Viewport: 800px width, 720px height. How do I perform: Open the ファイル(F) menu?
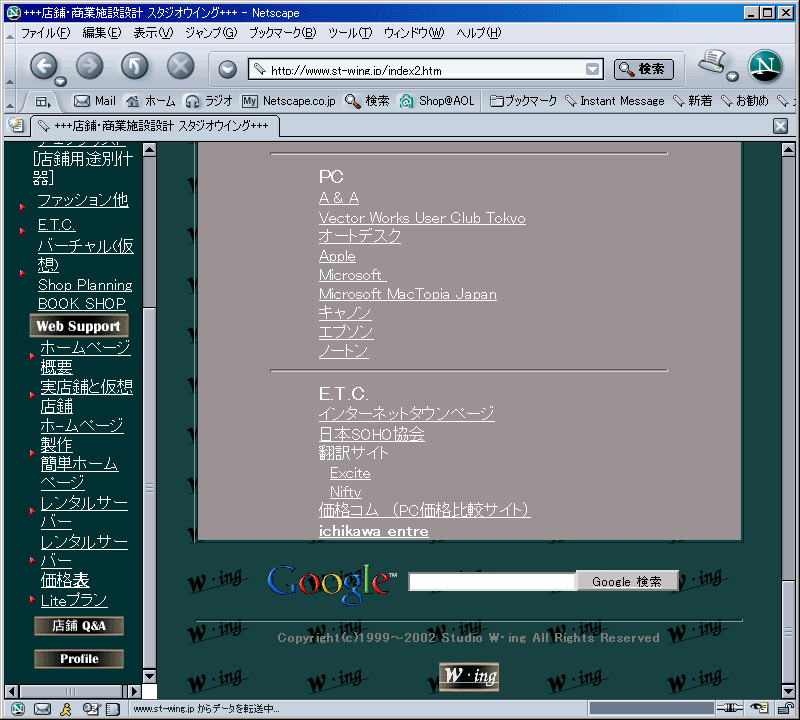pos(45,33)
